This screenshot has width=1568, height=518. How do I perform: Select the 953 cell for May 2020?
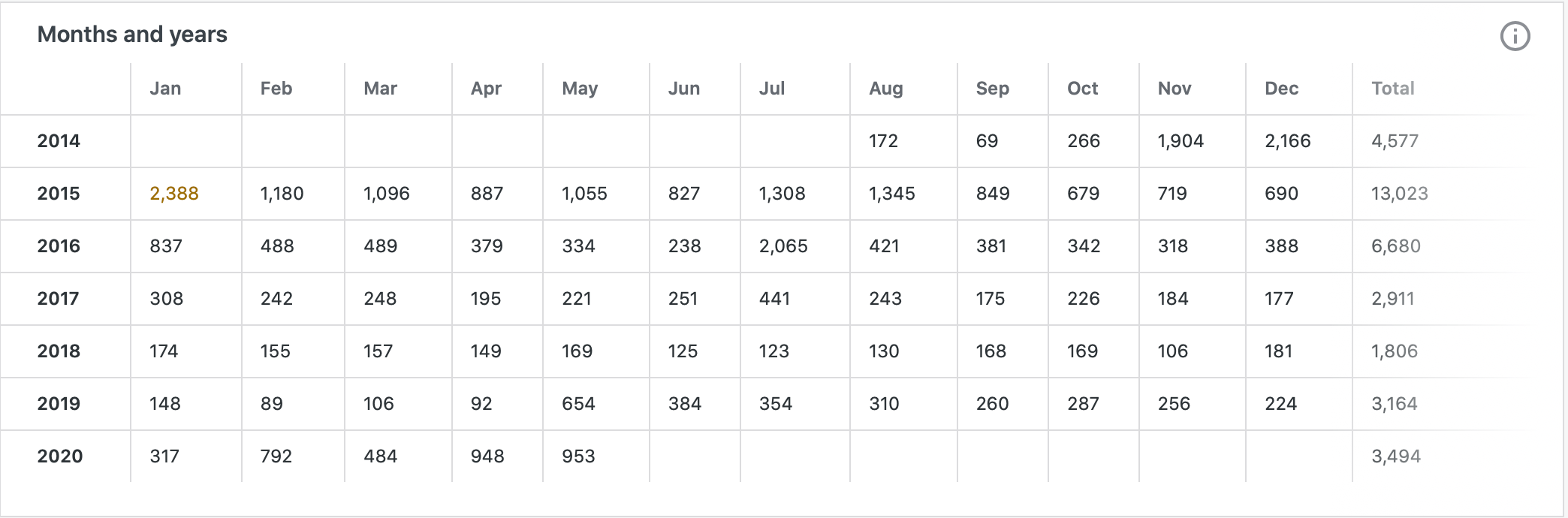point(578,456)
